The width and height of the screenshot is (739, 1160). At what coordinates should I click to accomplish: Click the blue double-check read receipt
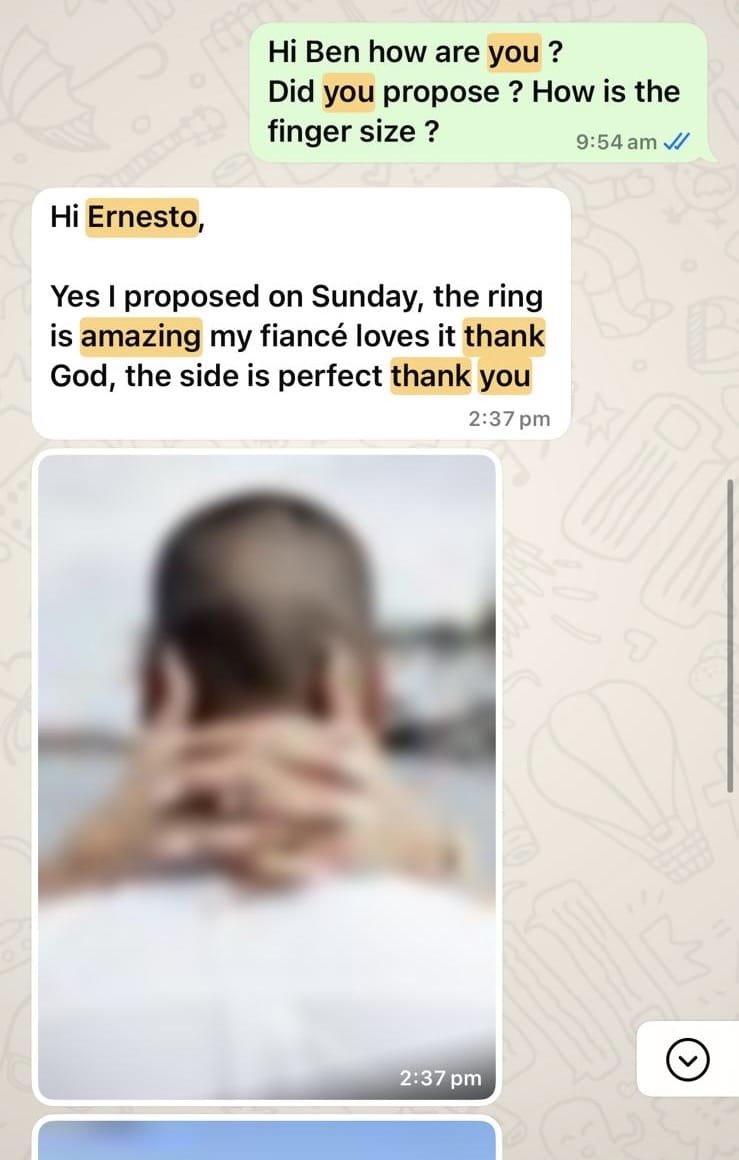pos(677,141)
